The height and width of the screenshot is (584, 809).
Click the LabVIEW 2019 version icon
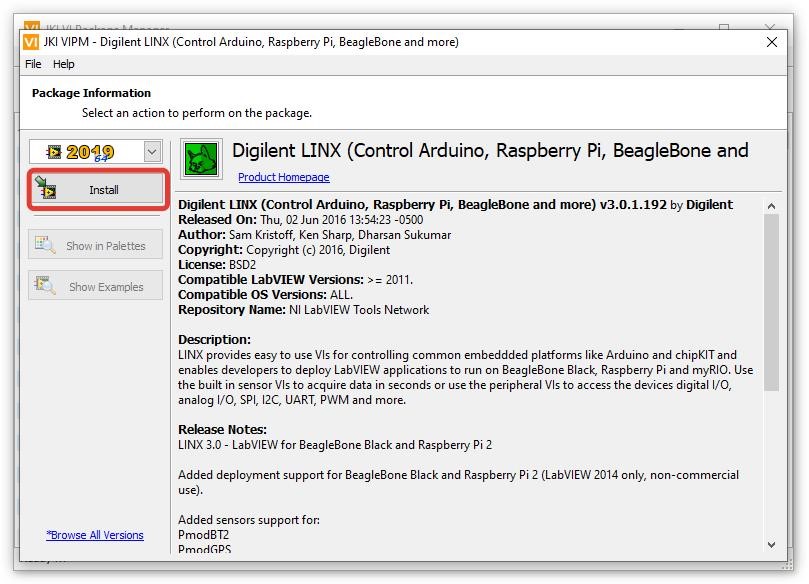click(x=86, y=152)
